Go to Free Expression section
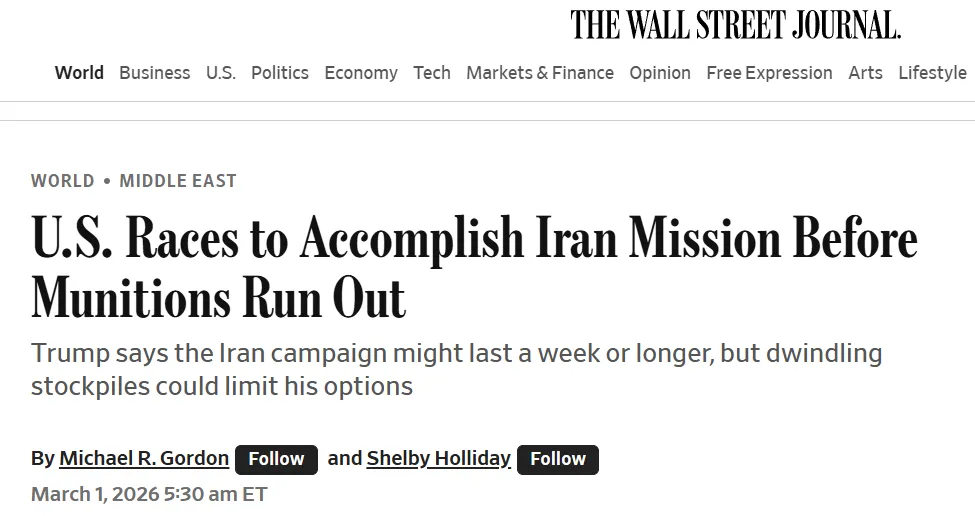 [769, 73]
